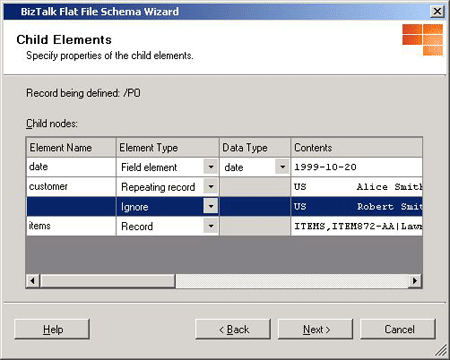This screenshot has width=450, height=360.
Task: Click the 'Field element' type value
Action: tap(149, 167)
